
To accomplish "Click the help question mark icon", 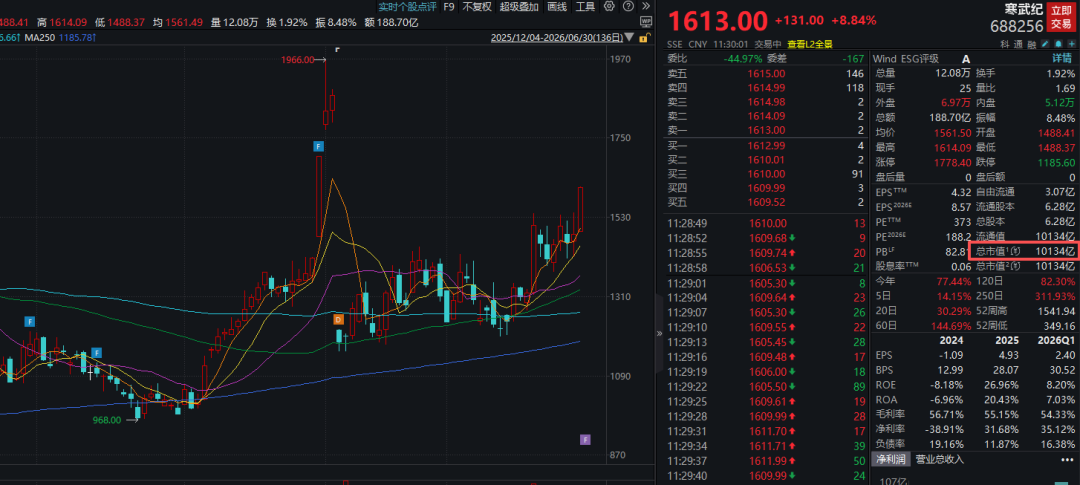I will tap(628, 6).
